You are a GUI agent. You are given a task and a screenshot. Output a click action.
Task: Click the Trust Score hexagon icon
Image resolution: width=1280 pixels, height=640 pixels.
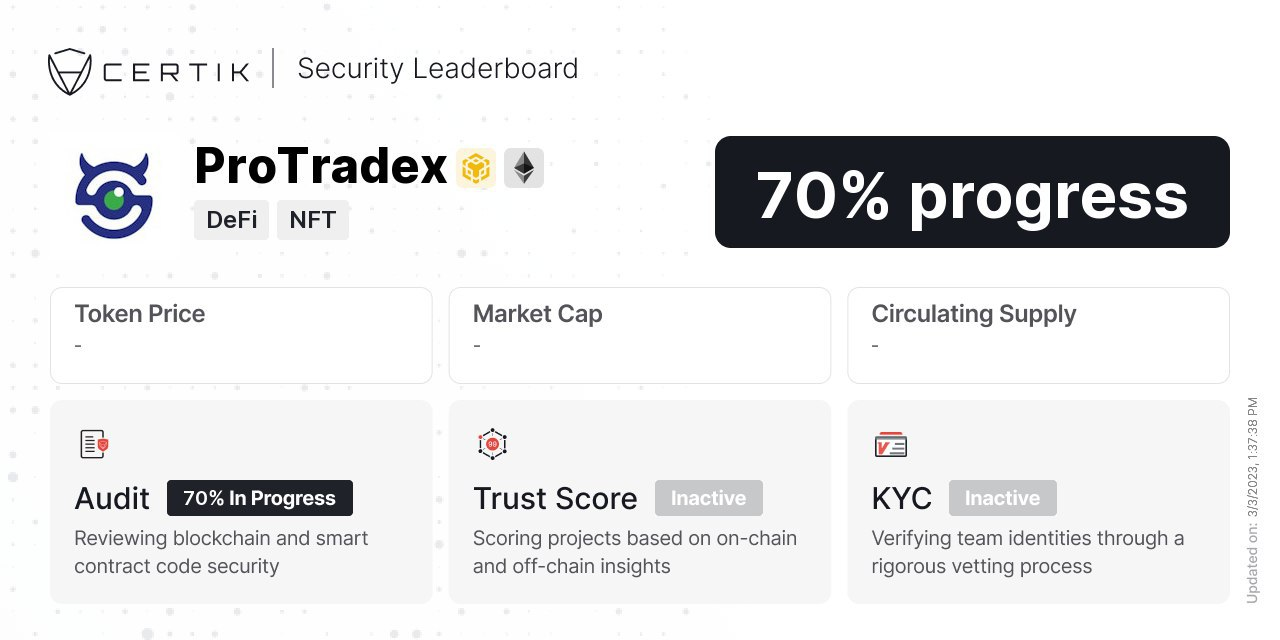[x=492, y=444]
